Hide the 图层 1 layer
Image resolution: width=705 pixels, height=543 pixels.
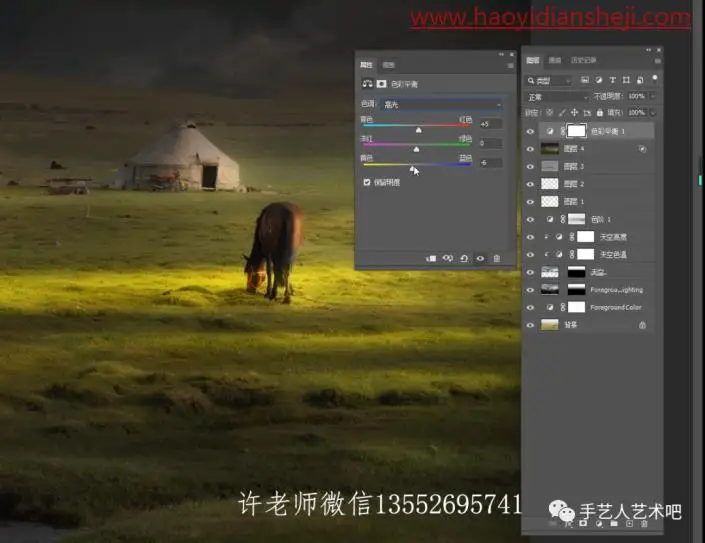coord(531,202)
